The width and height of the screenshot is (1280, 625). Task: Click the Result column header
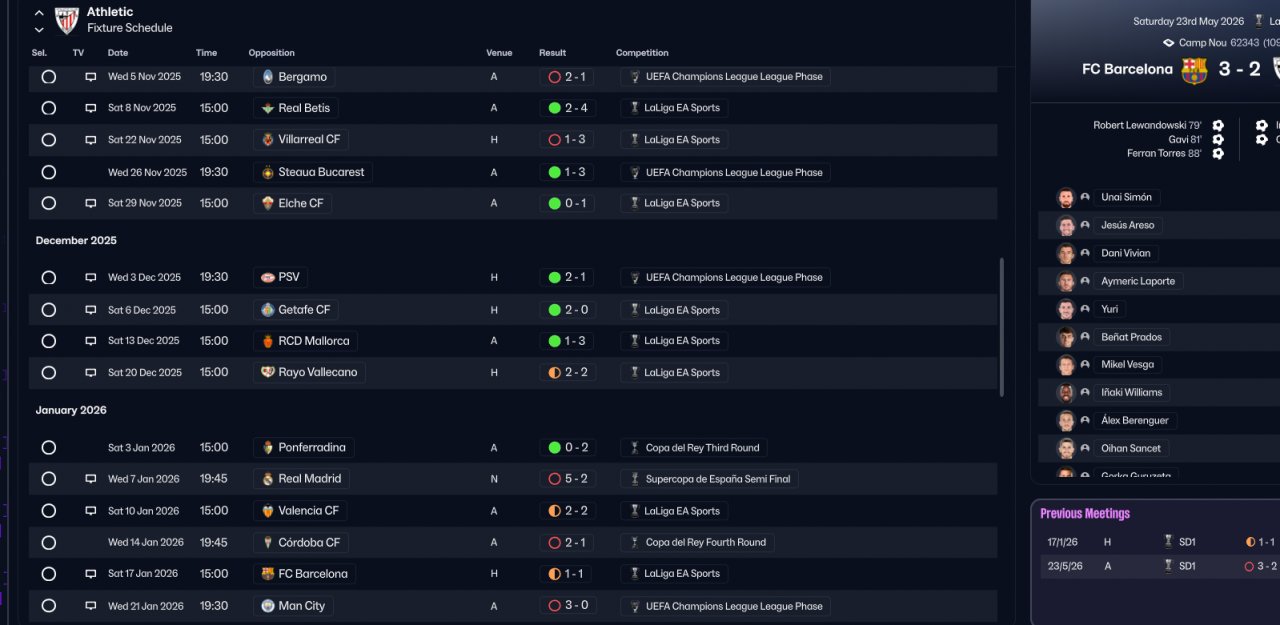click(x=552, y=53)
